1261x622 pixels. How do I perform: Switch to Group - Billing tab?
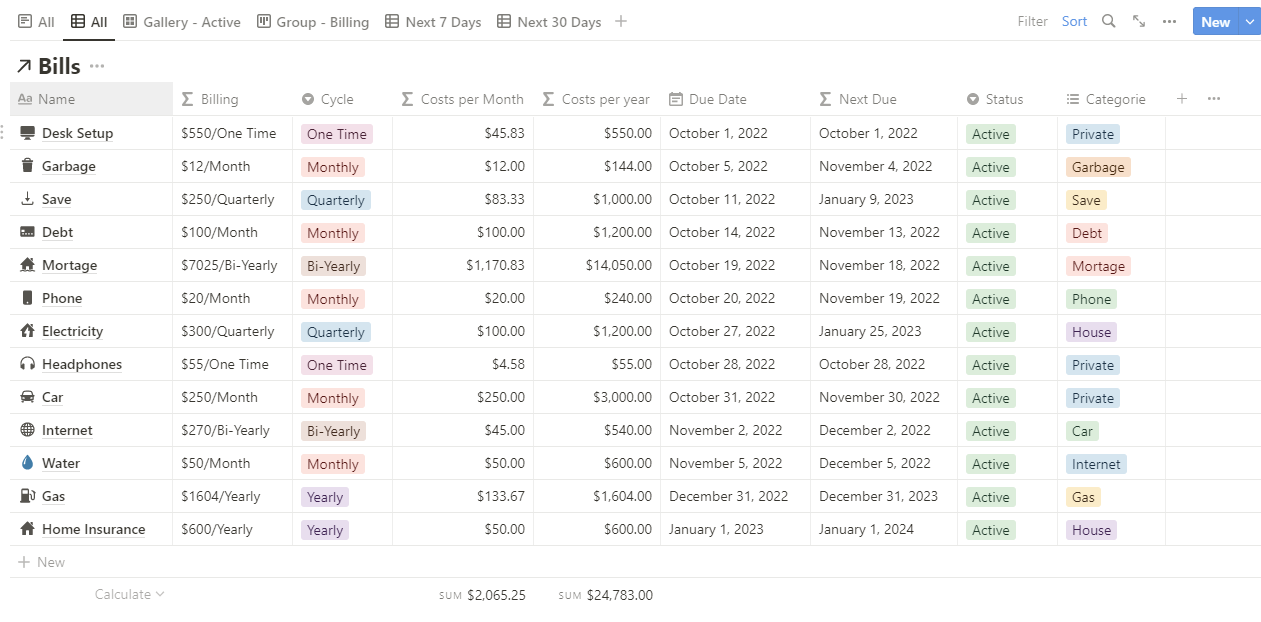[313, 22]
